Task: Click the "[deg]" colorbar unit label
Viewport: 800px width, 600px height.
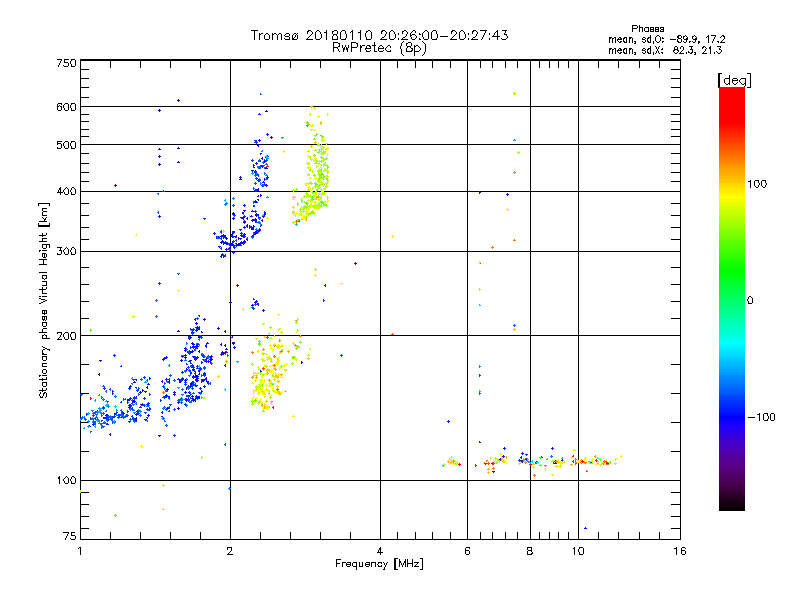Action: click(734, 80)
